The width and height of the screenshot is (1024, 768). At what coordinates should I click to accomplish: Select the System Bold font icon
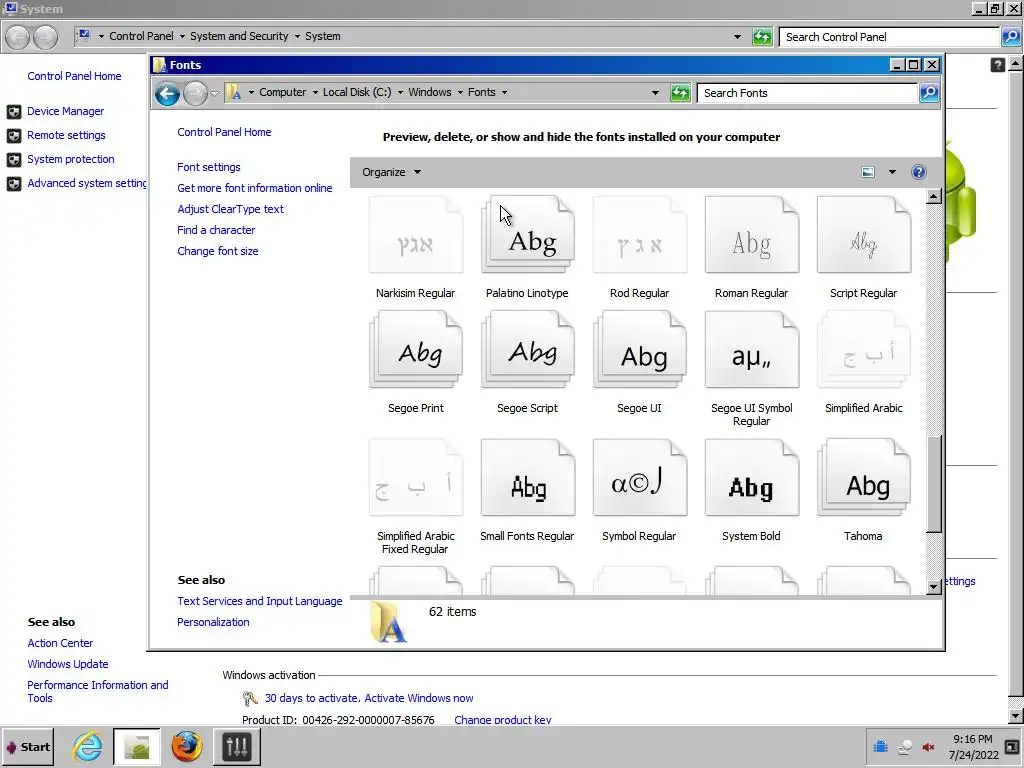[x=752, y=478]
